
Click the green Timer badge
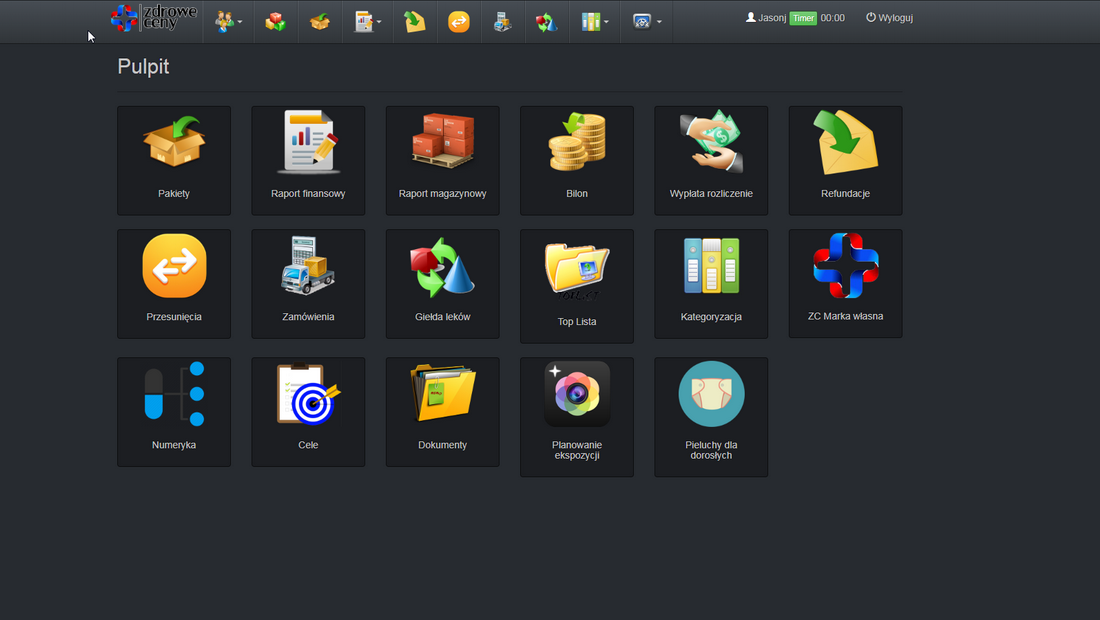tap(802, 18)
